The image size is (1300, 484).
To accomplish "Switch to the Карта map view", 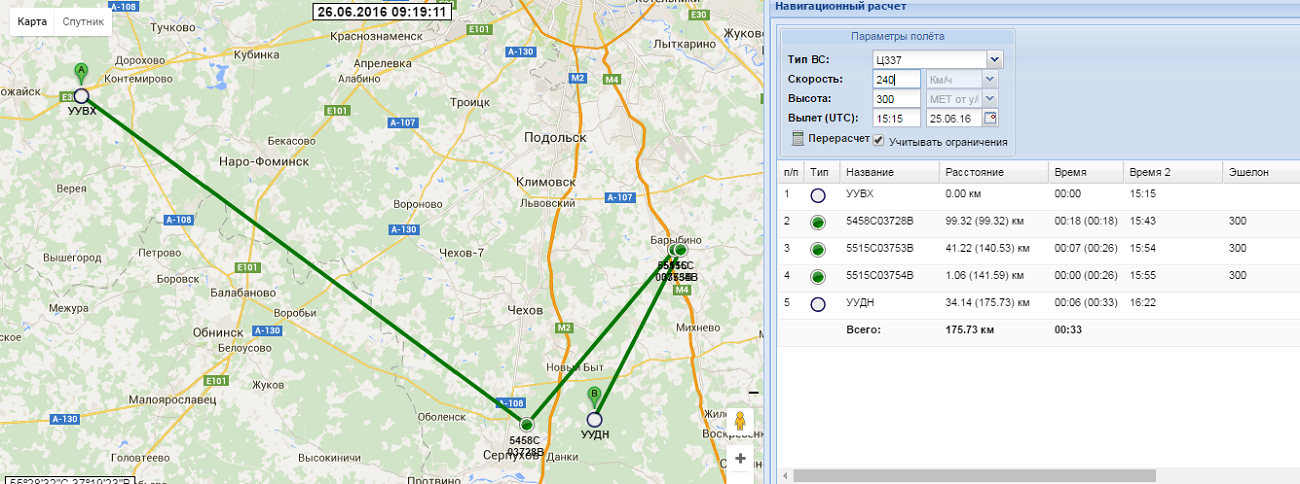I will (32, 21).
